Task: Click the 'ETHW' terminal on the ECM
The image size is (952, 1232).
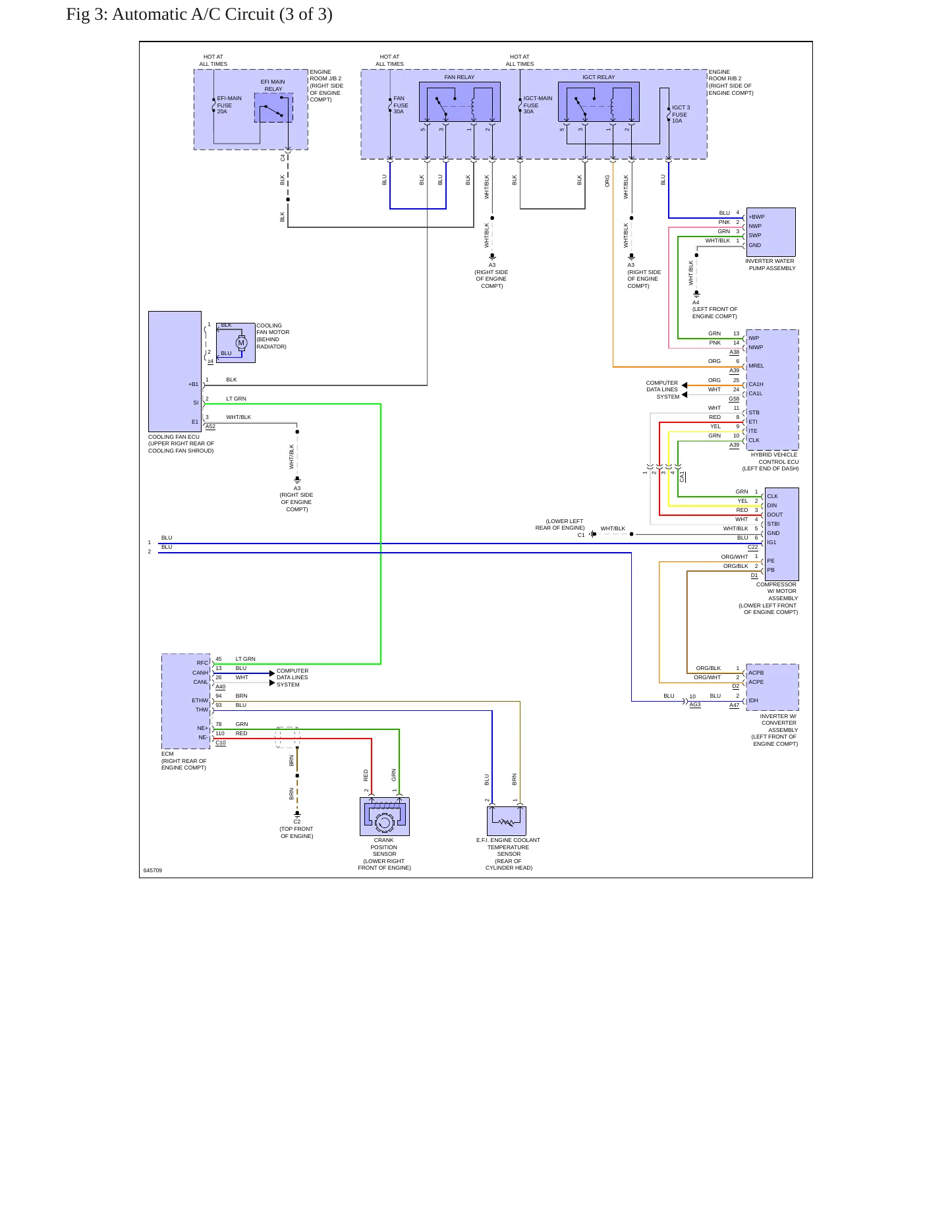Action: point(200,700)
